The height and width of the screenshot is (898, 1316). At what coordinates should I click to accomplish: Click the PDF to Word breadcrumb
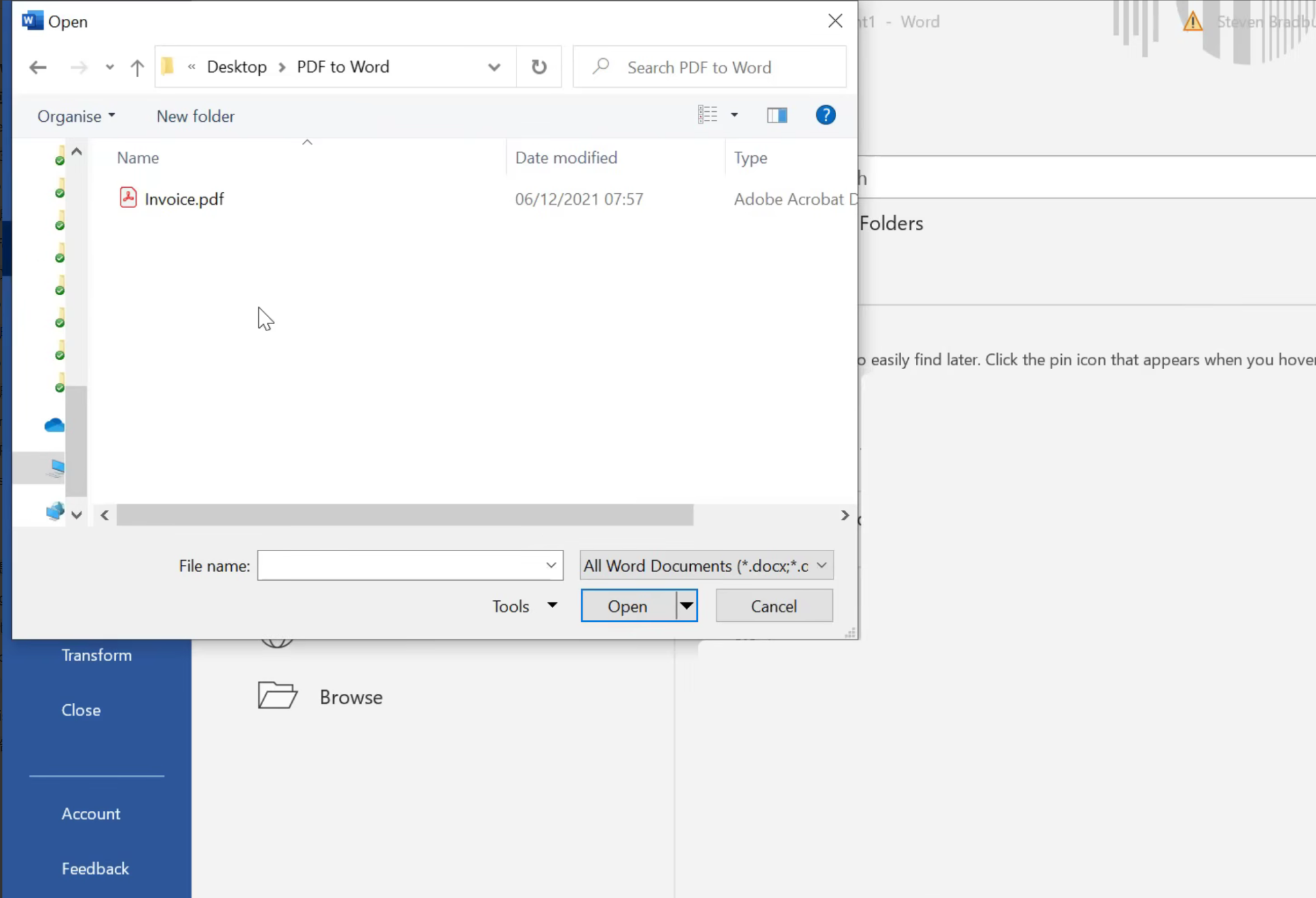(x=343, y=67)
